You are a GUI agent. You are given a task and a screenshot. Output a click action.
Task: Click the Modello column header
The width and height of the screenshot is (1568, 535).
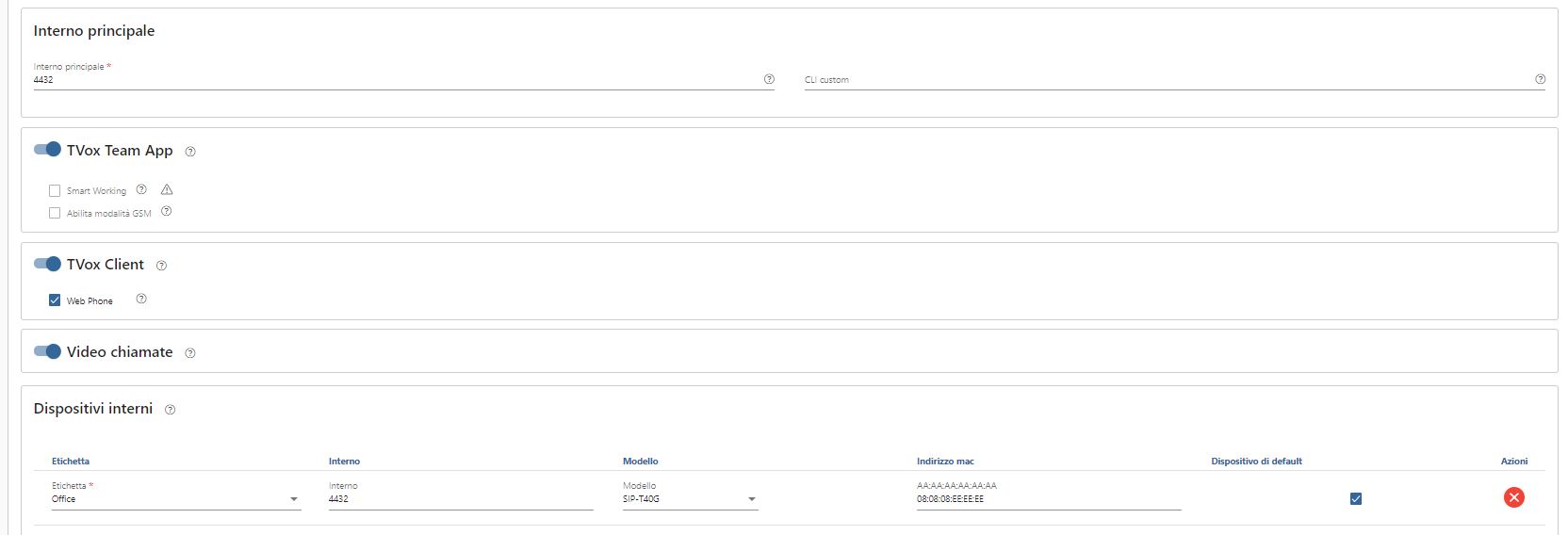point(641,461)
